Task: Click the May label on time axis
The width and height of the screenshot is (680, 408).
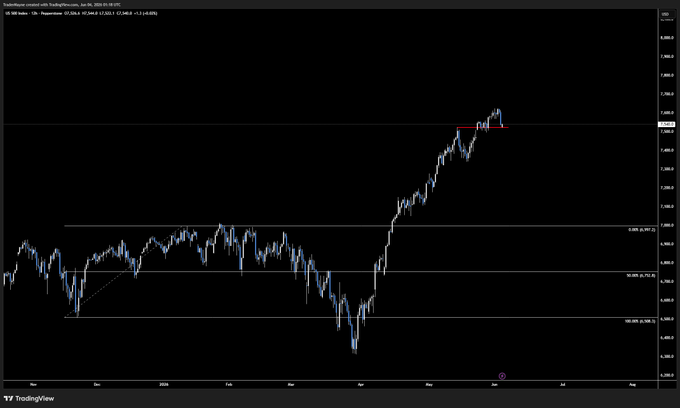Action: point(429,384)
